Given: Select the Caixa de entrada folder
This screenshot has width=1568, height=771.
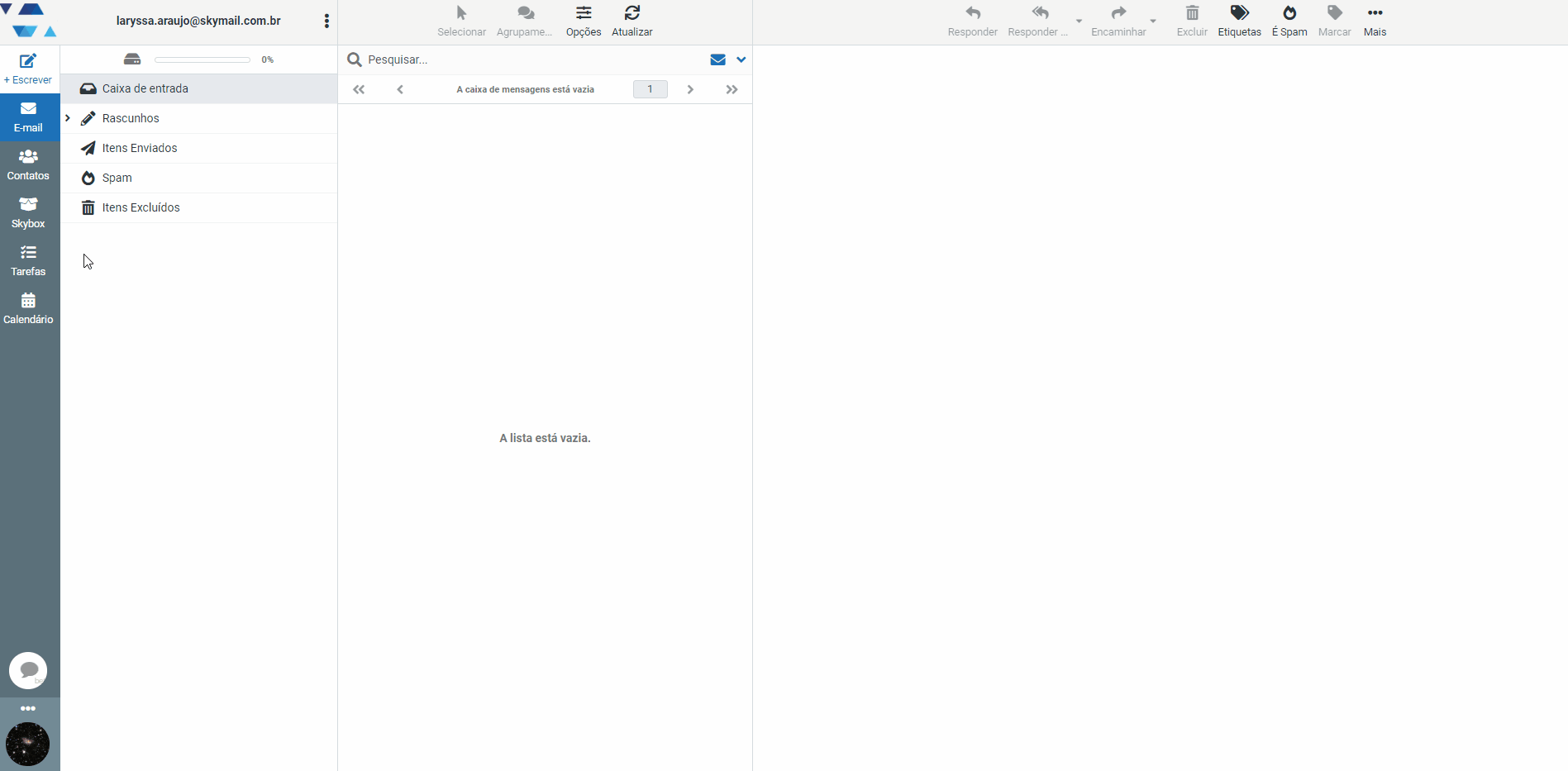Looking at the screenshot, I should point(199,88).
